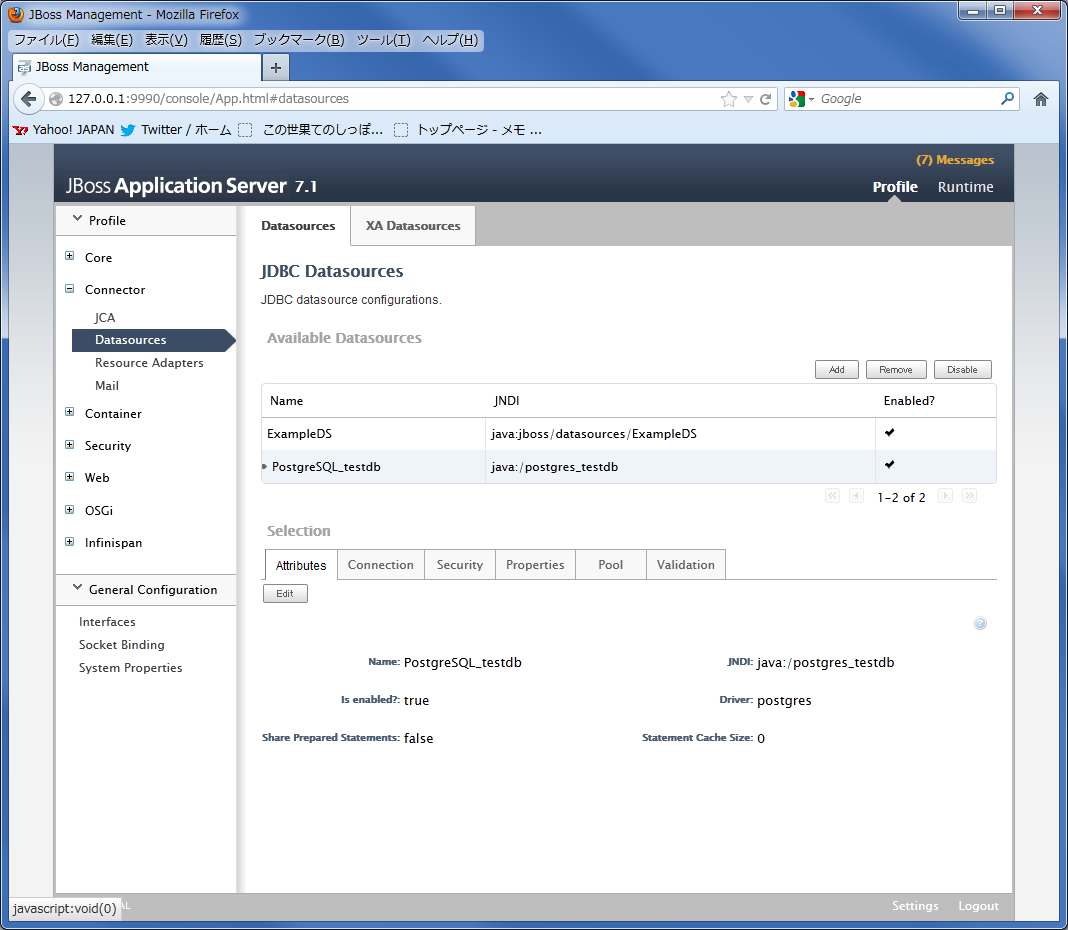Open Interfaces under General Configuration

coord(107,621)
